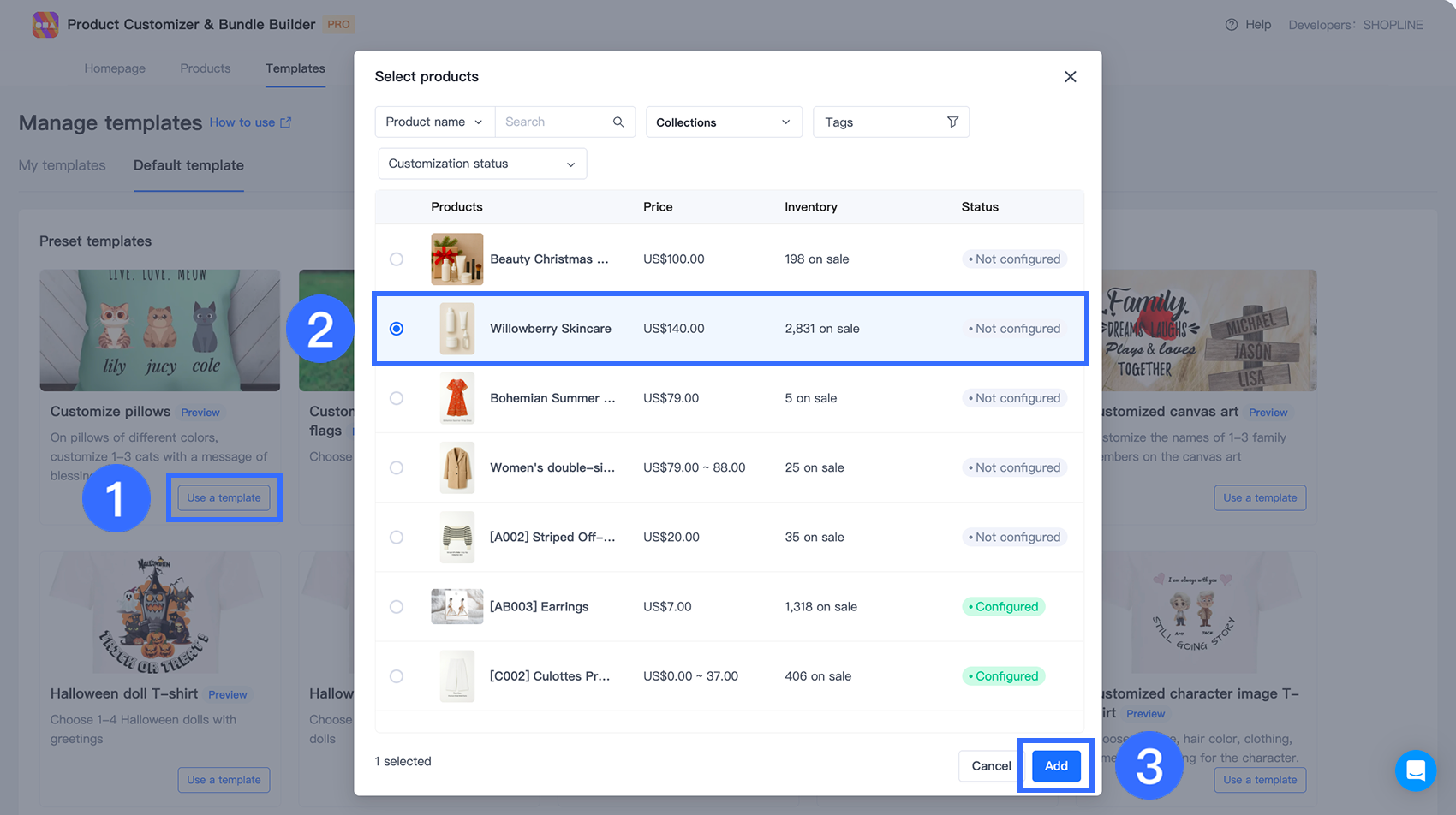
Task: Select the [A002] Striped Off product radio
Action: pos(397,537)
